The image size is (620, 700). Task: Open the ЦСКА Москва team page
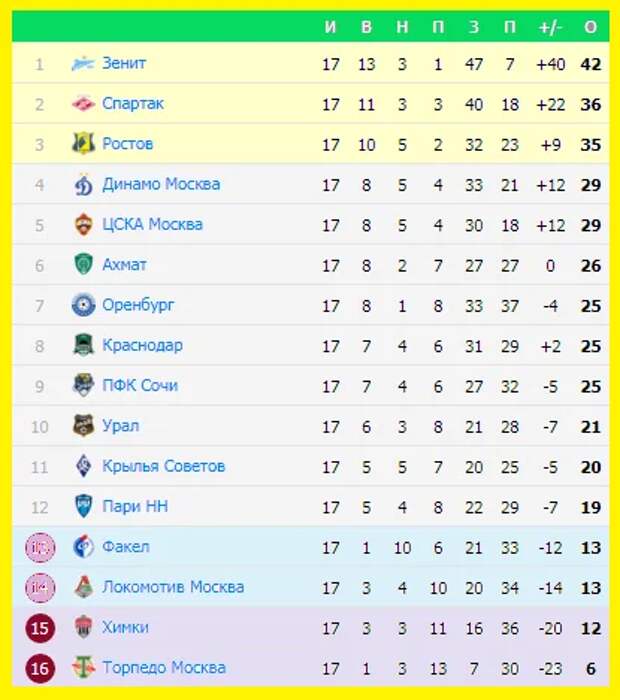pos(152,224)
